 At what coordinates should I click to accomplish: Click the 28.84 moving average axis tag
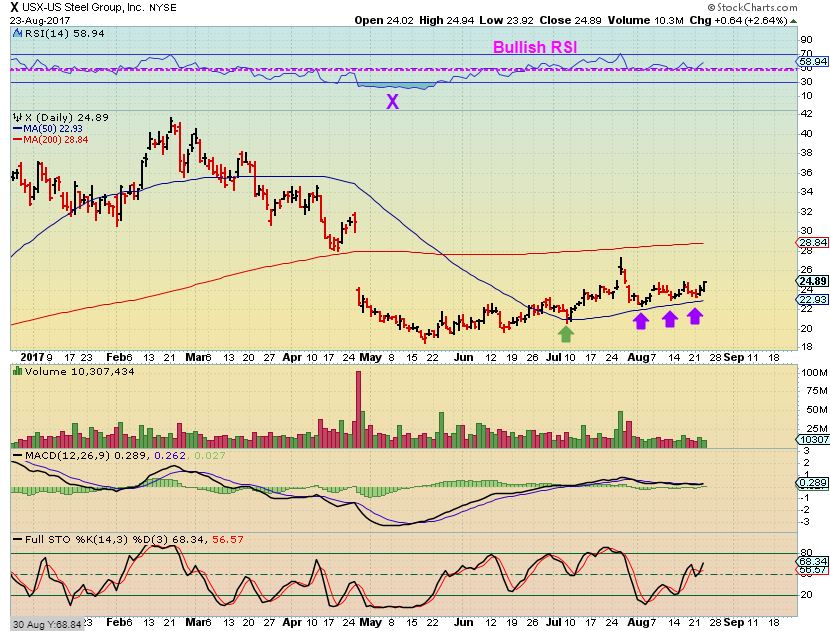pyautogui.click(x=813, y=242)
